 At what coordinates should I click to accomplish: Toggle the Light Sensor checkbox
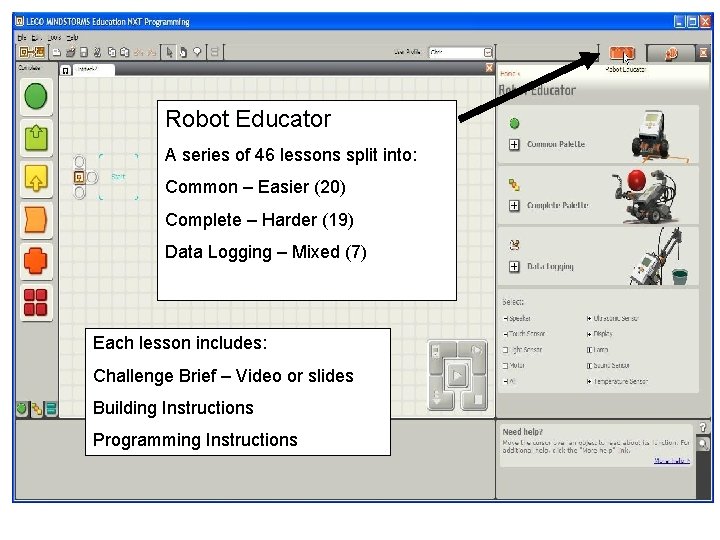tap(506, 350)
